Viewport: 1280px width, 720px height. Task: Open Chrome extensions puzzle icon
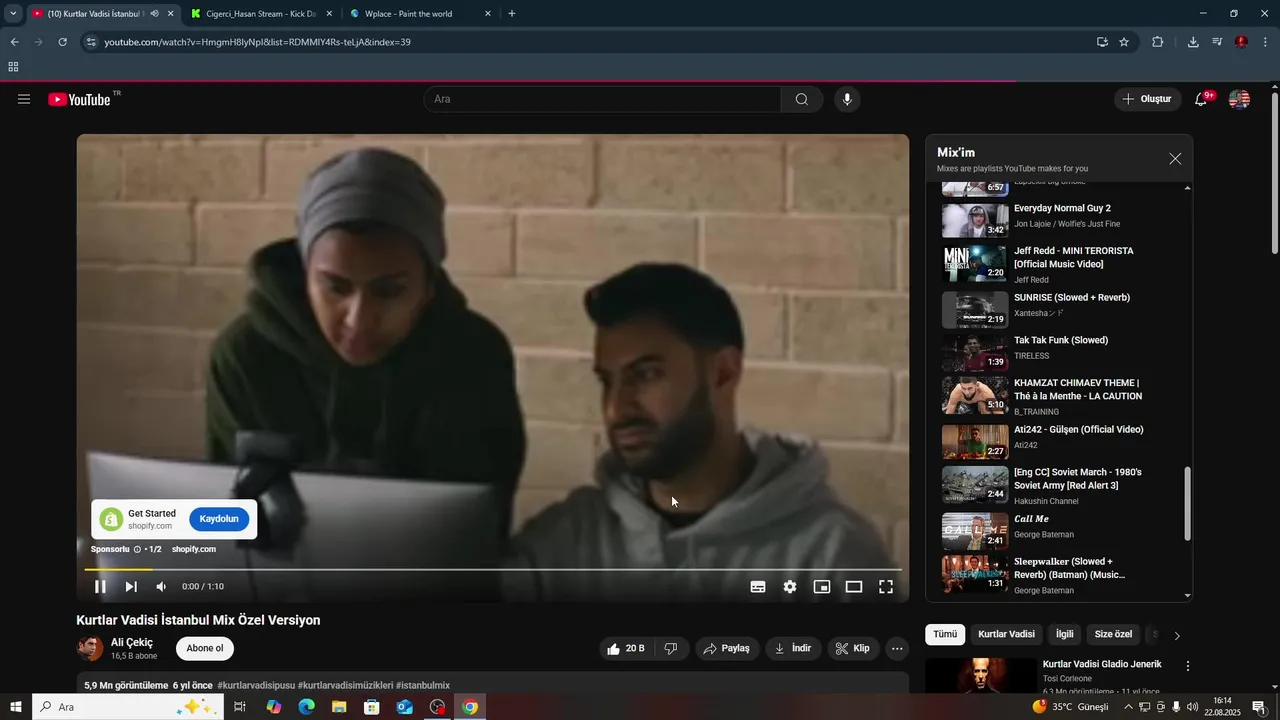click(1158, 42)
